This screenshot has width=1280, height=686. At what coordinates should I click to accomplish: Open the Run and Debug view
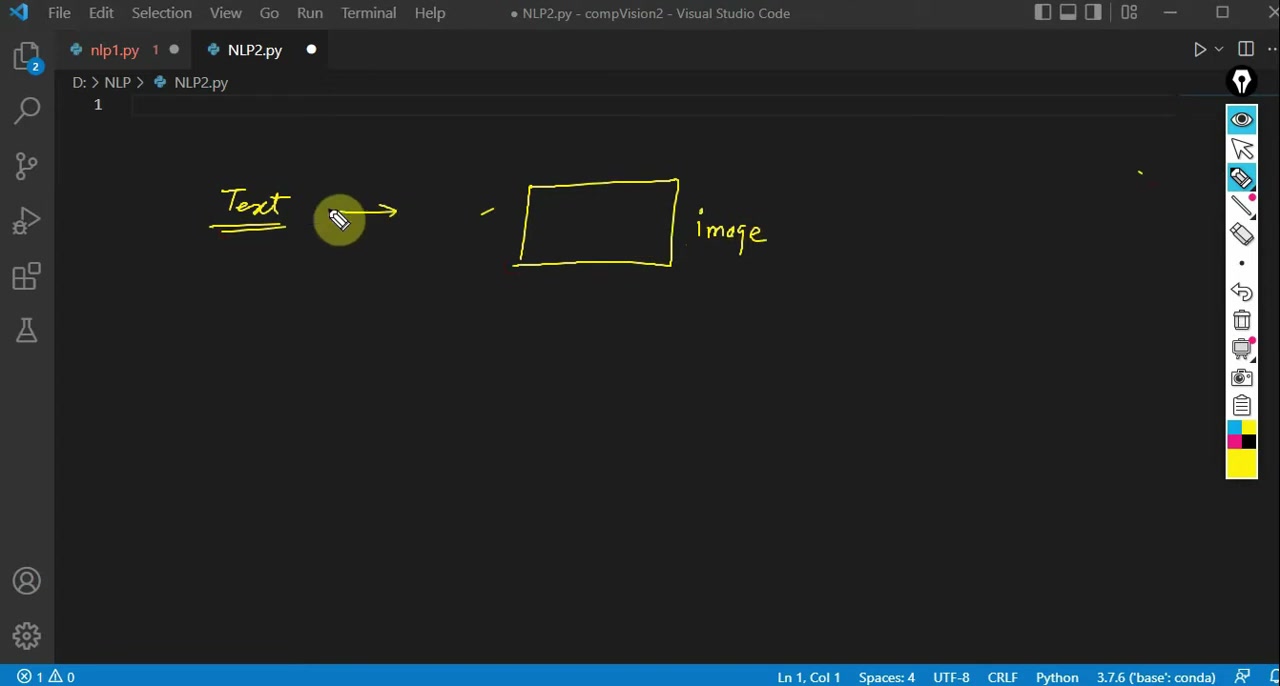pos(27,221)
